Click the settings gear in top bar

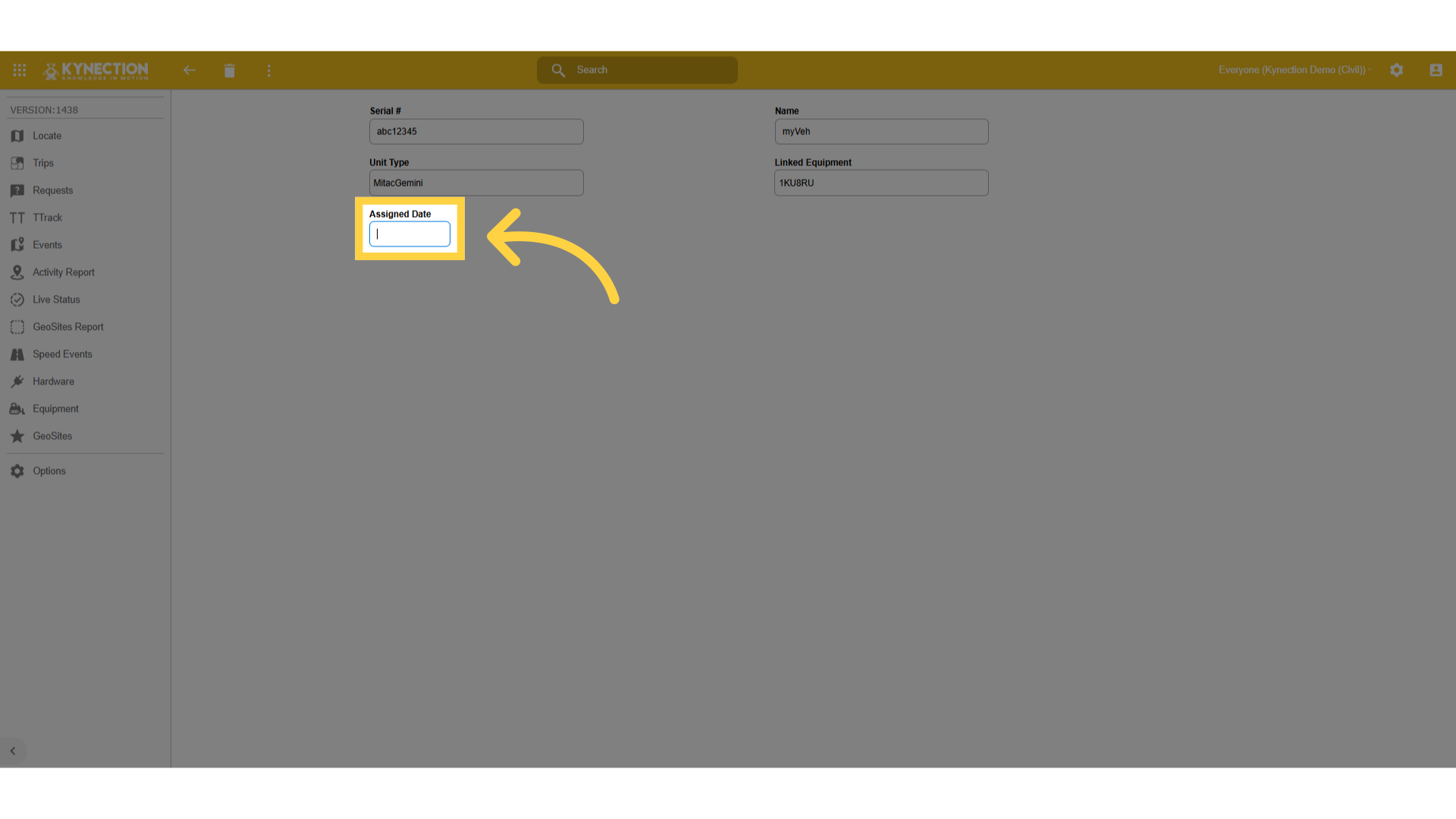point(1397,70)
